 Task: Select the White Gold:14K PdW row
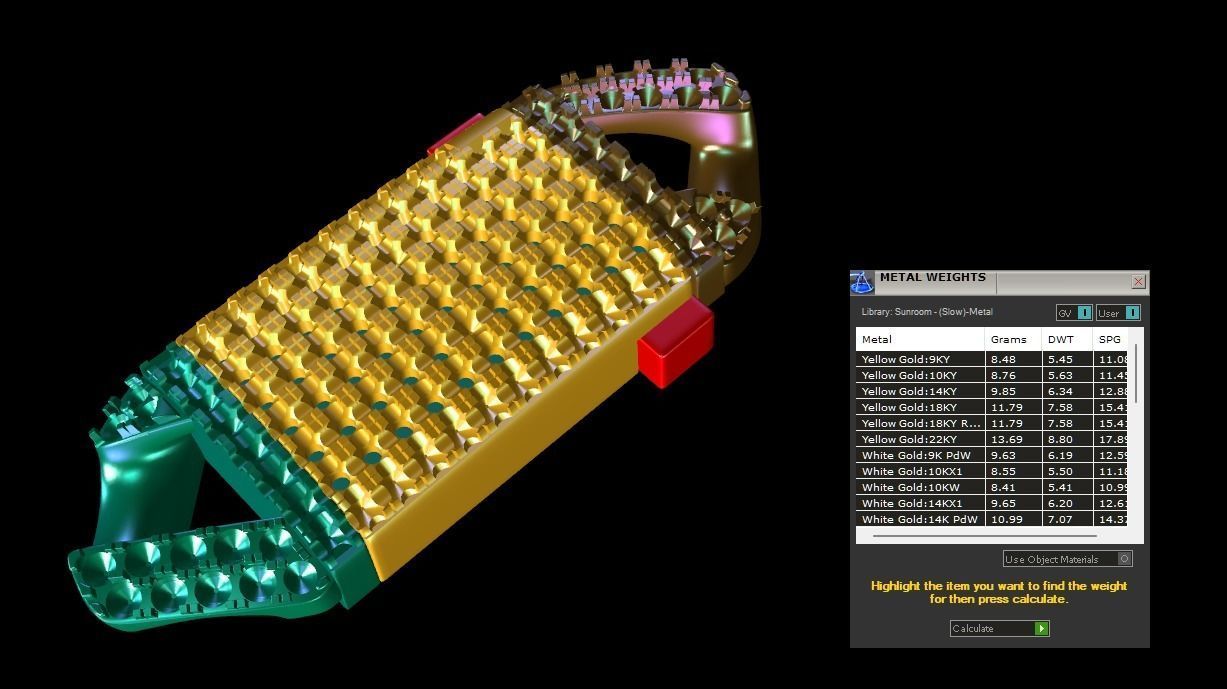[x=992, y=519]
